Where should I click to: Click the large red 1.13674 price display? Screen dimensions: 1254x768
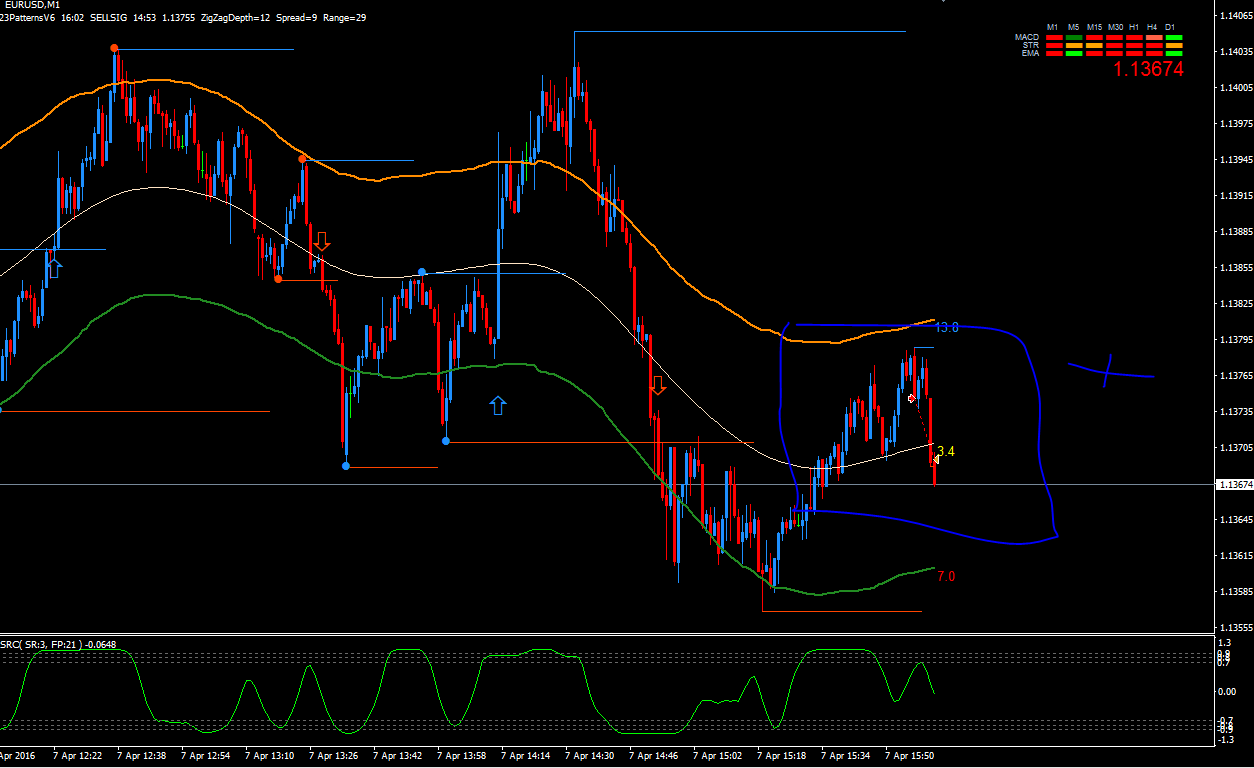tap(1148, 69)
